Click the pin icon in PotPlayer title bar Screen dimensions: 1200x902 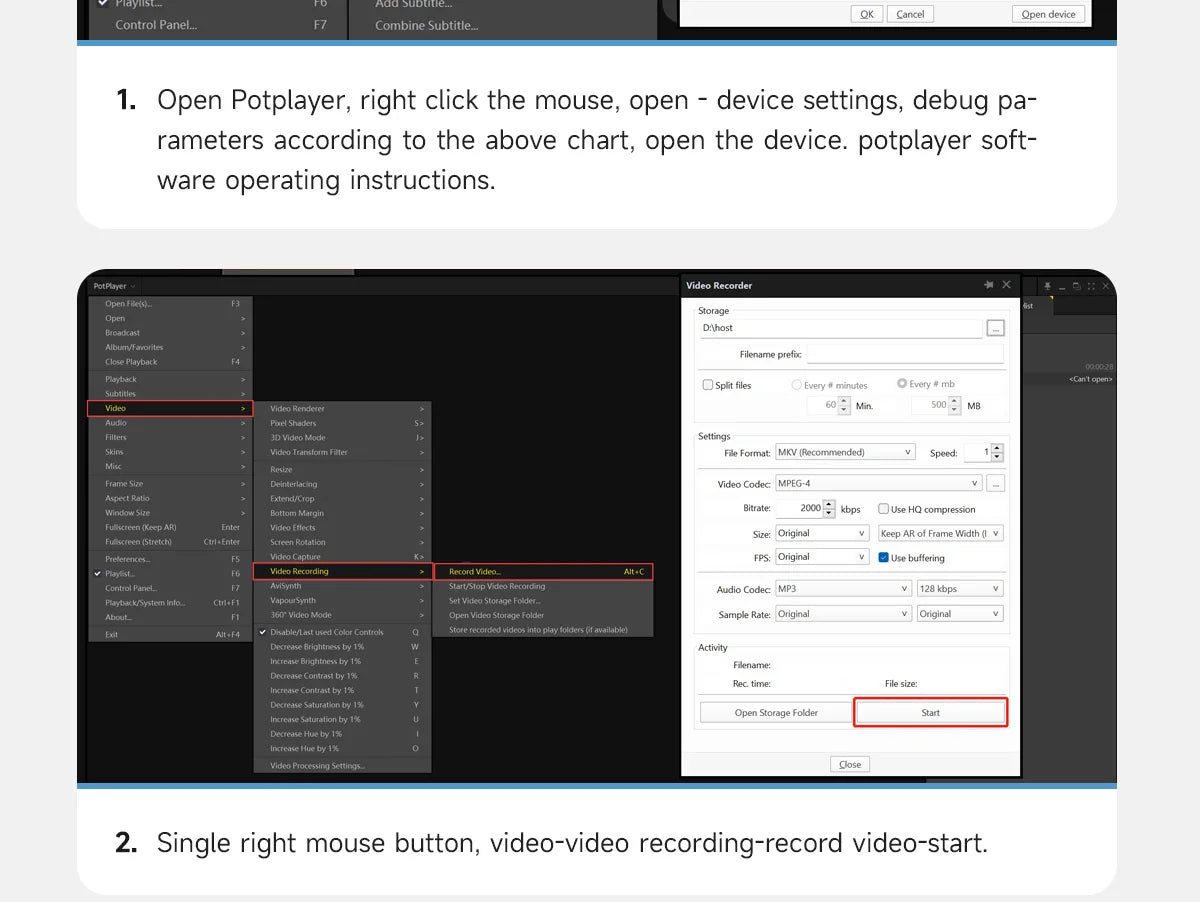(1048, 286)
